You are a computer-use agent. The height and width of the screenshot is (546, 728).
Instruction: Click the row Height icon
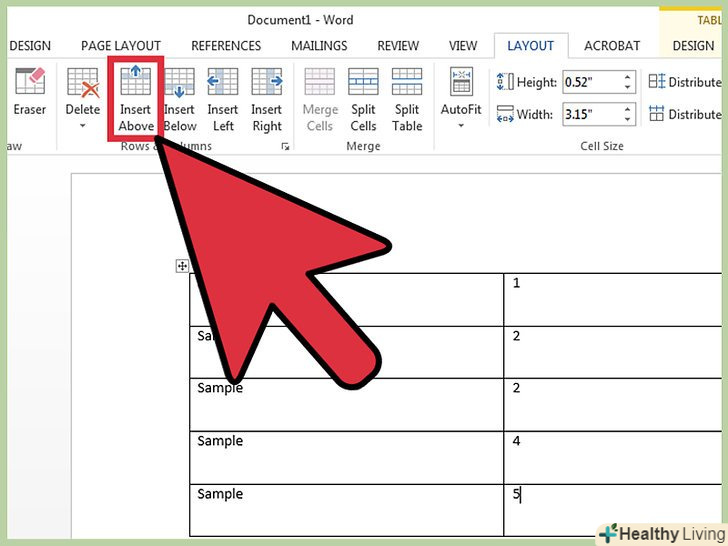click(x=505, y=82)
